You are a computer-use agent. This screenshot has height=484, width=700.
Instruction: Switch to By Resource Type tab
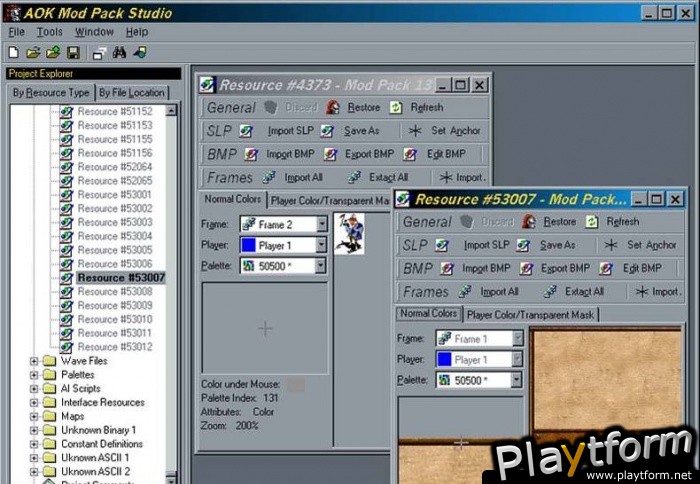click(51, 93)
